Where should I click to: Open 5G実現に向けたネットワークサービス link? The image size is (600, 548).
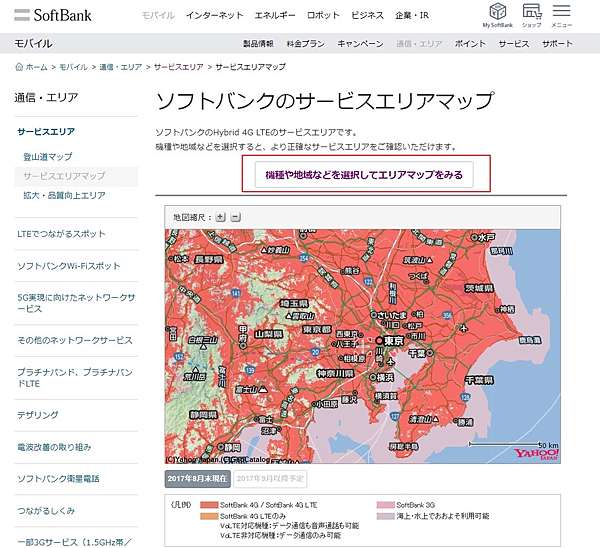(76, 303)
